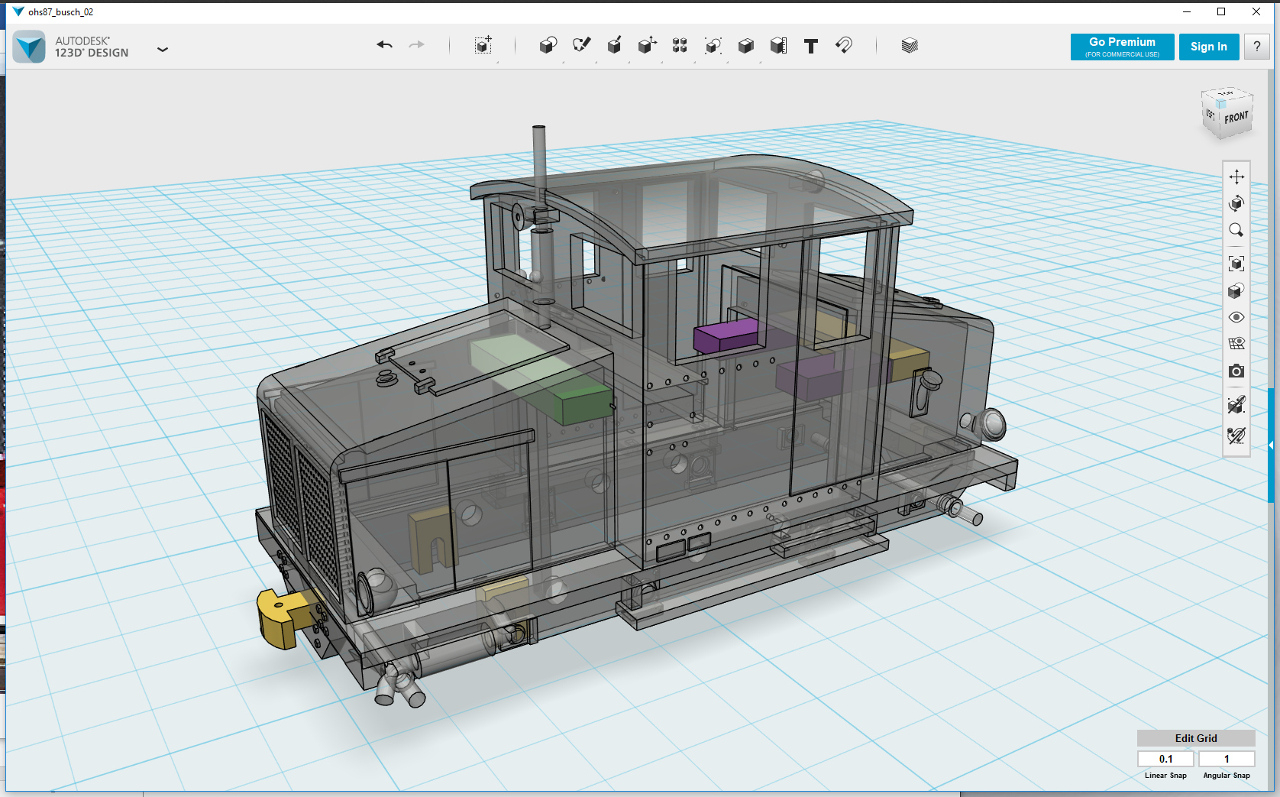Viewport: 1280px width, 797px height.
Task: Open the Primitives menu
Action: click(x=548, y=45)
